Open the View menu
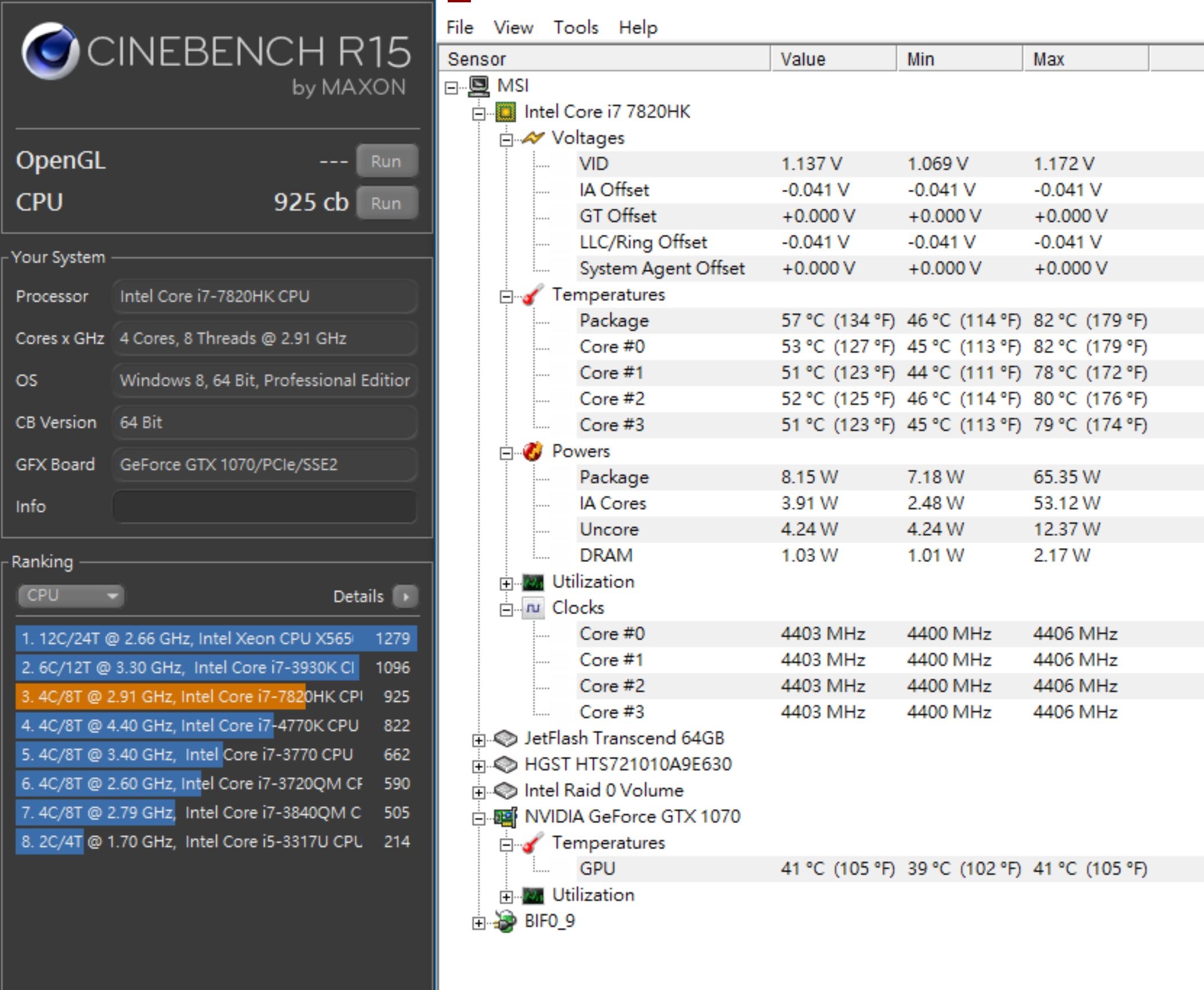 (513, 27)
